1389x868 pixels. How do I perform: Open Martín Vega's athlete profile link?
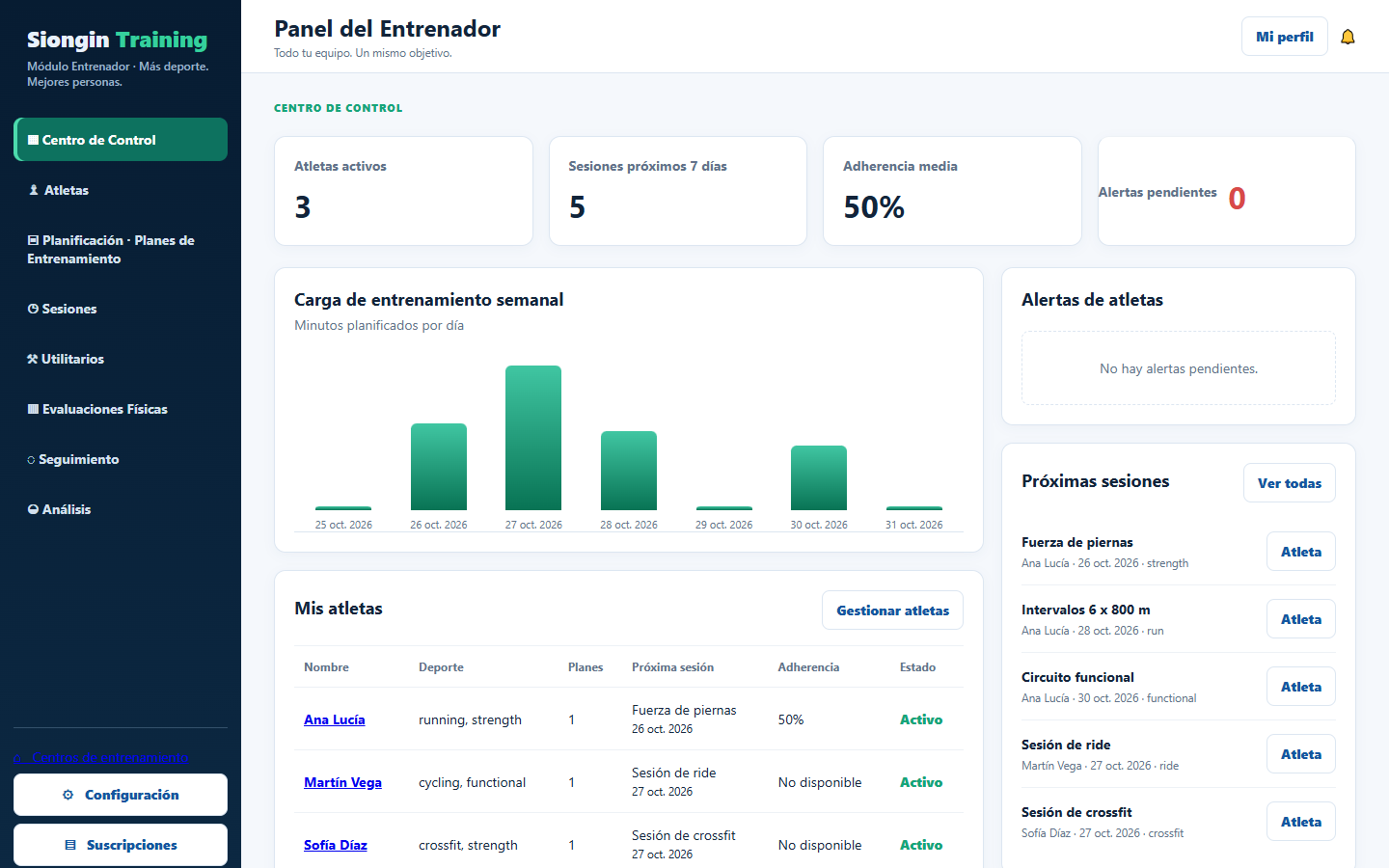(342, 782)
